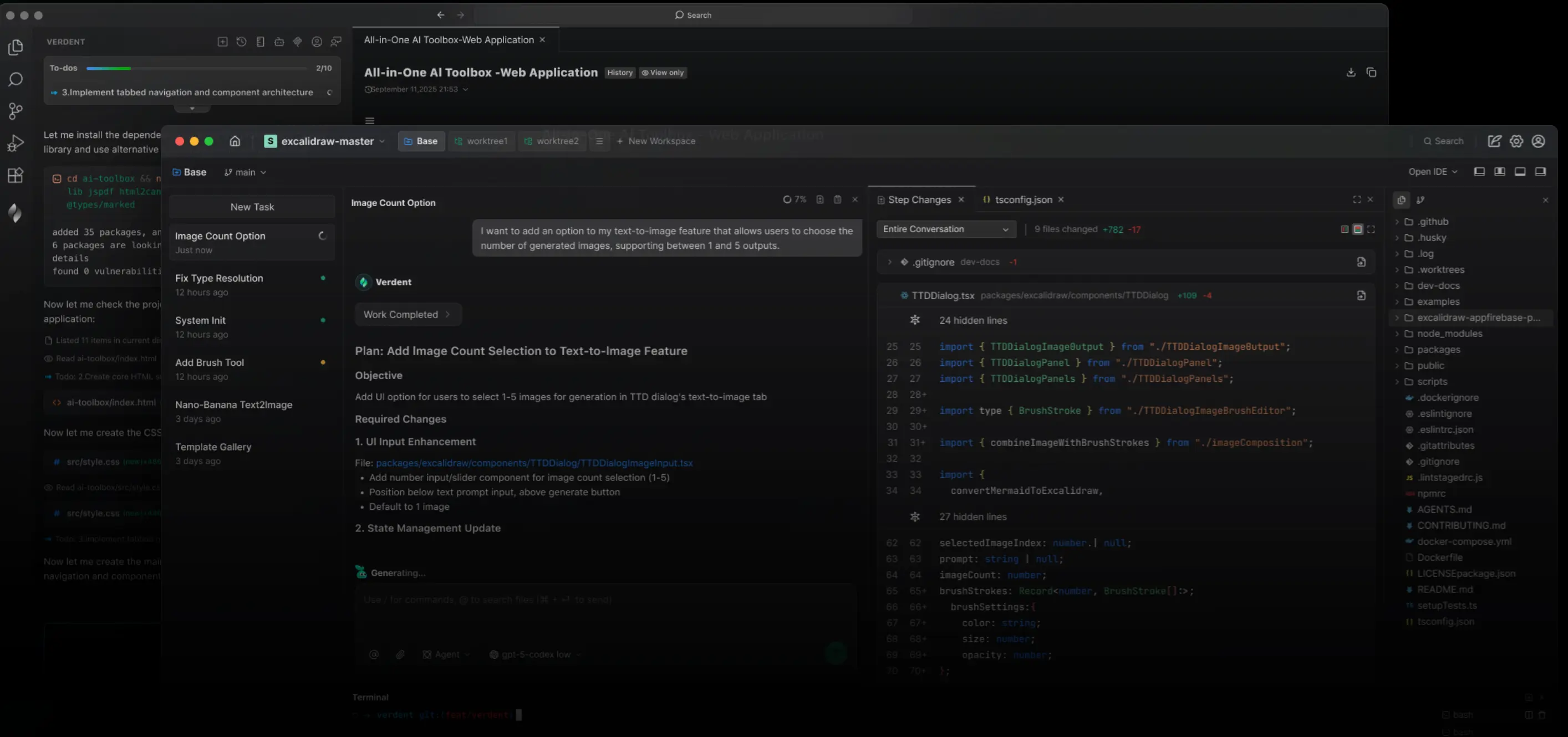Expand the .gitignore changed file row
The height and width of the screenshot is (737, 1568).
pyautogui.click(x=889, y=262)
